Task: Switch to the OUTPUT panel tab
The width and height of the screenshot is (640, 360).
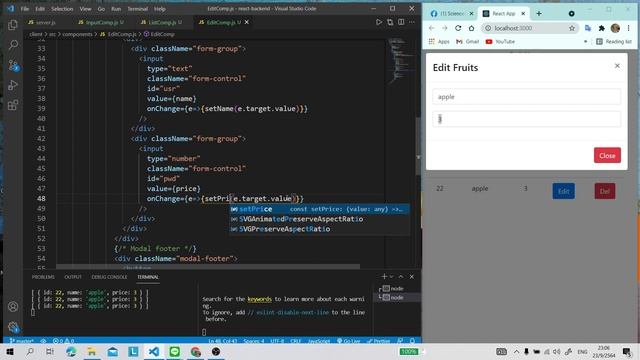Action: (x=73, y=277)
